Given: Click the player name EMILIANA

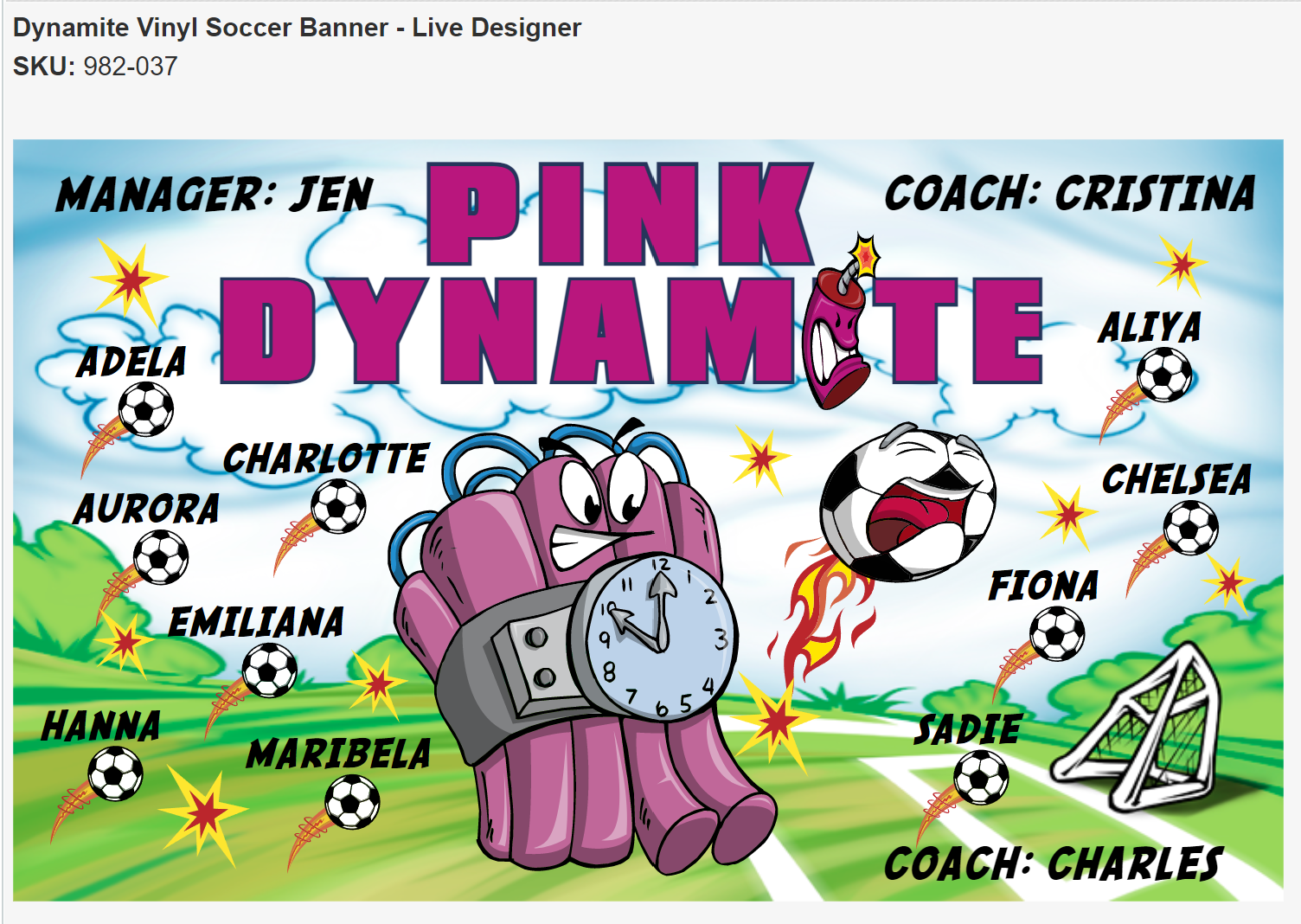Looking at the screenshot, I should (x=257, y=622).
